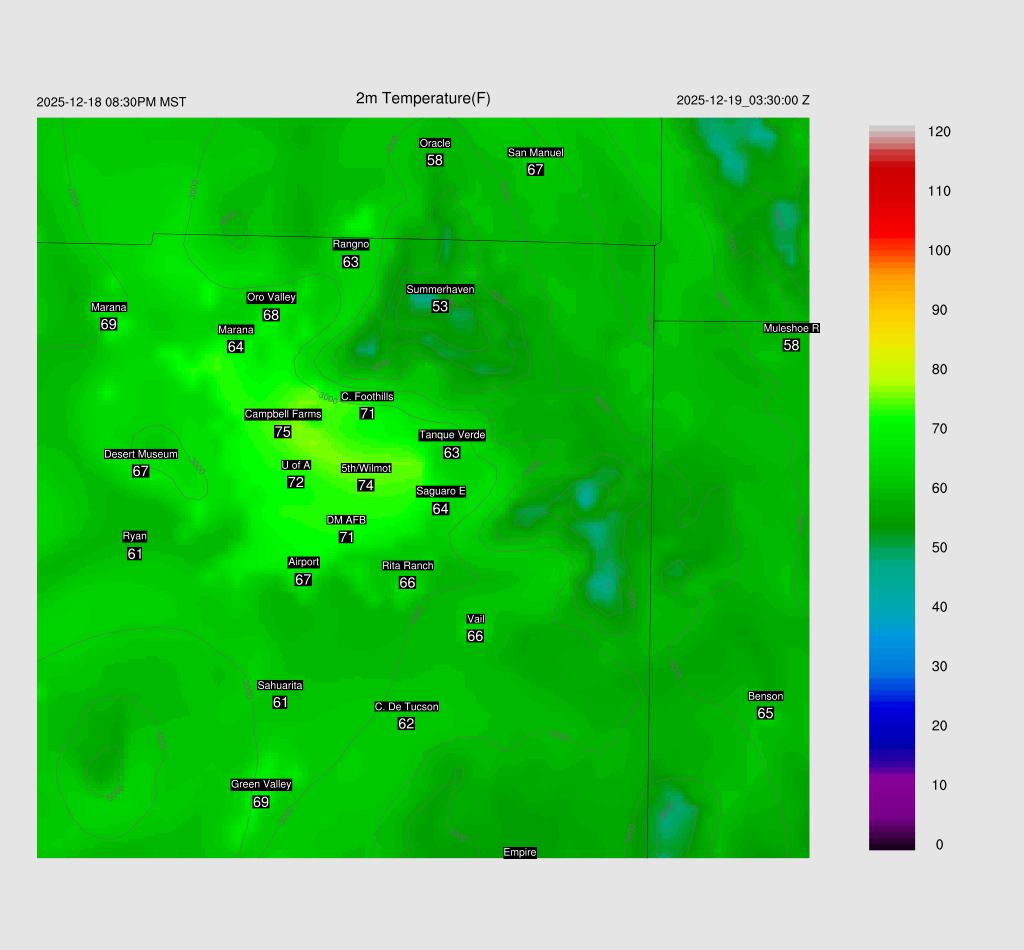Click the Oracle station label
The height and width of the screenshot is (950, 1024).
coord(435,143)
